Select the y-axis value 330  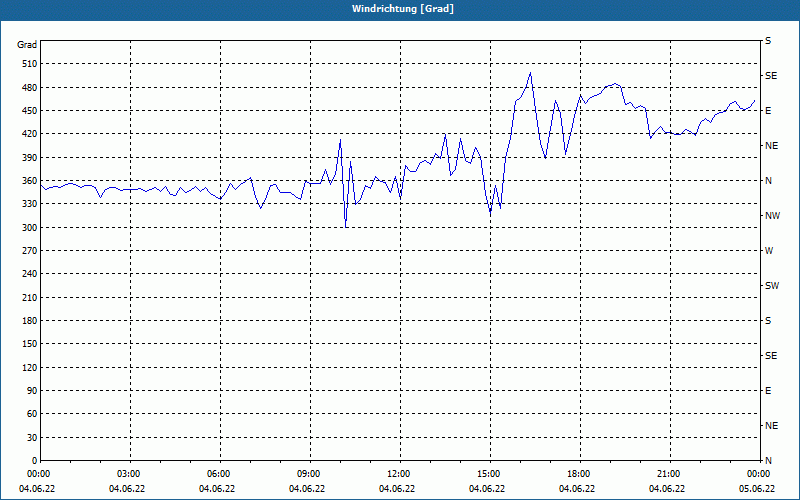(30, 204)
